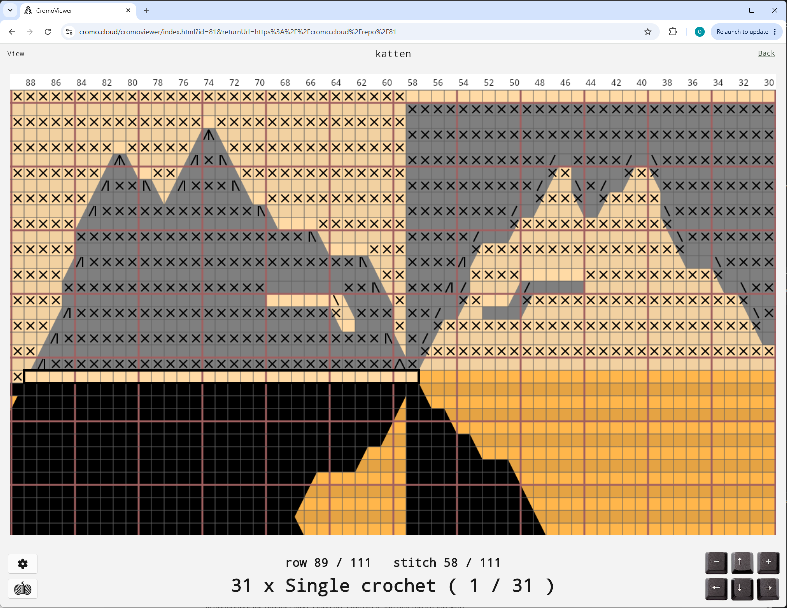The image size is (787, 608).
Task: Click column number 88 header
Action: pyautogui.click(x=31, y=82)
